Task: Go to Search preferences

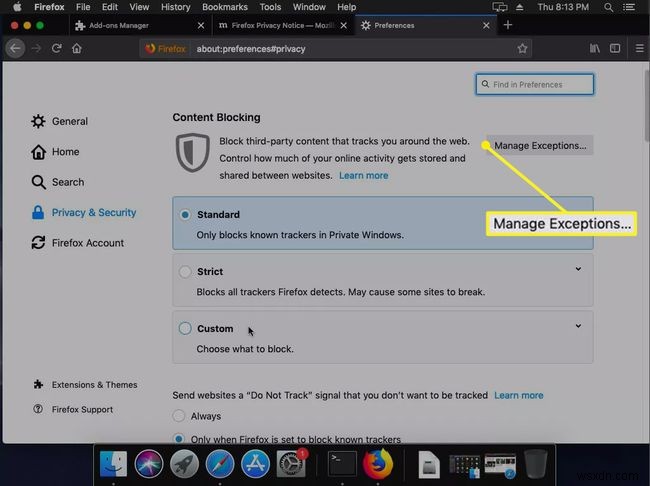Action: 58,182
